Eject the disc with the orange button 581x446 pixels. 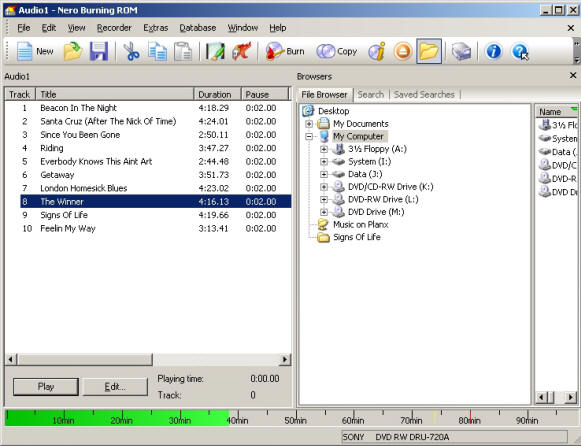point(403,51)
